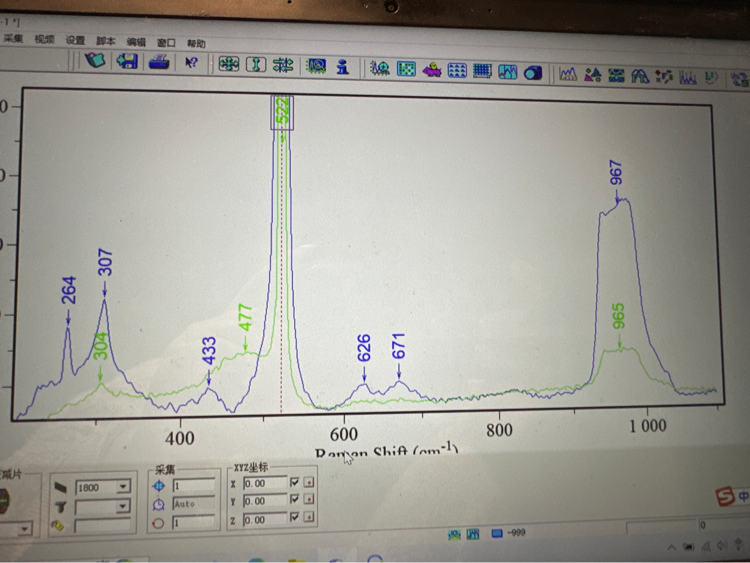Click the green zoom magnifier toolbar icon
The height and width of the screenshot is (563, 750).
pos(316,66)
